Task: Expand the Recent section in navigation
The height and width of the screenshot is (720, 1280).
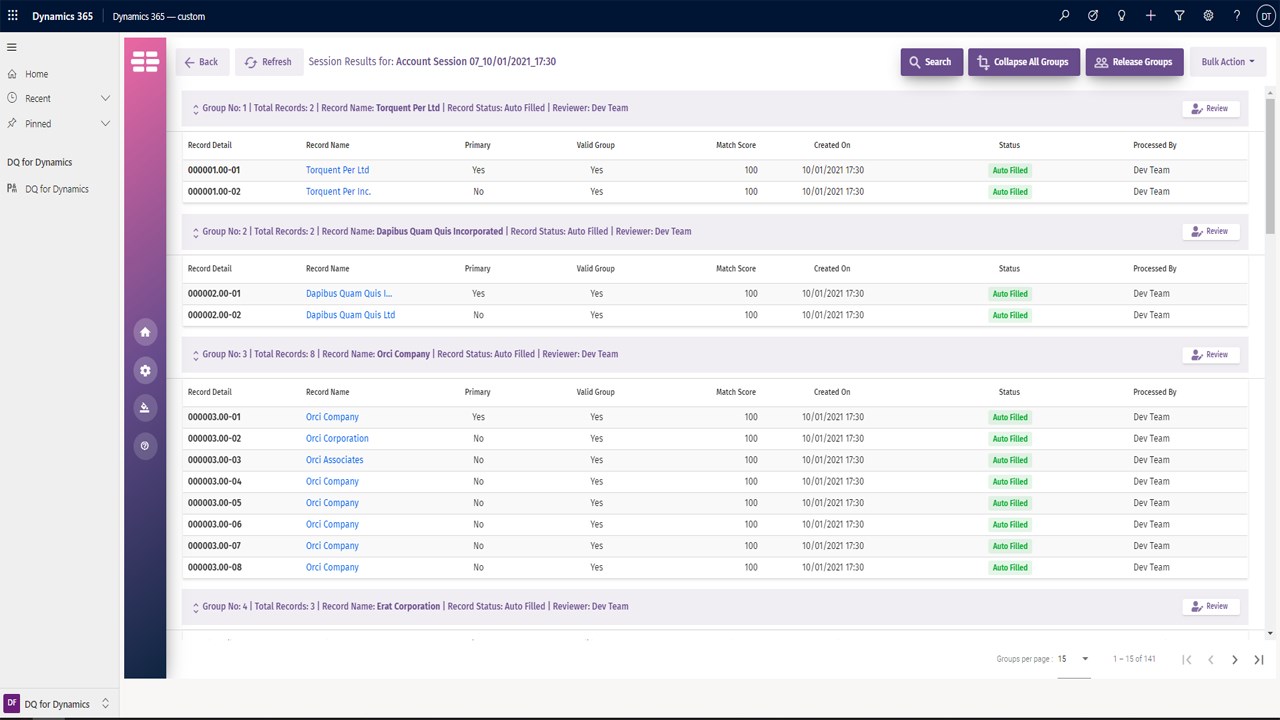Action: (x=105, y=98)
